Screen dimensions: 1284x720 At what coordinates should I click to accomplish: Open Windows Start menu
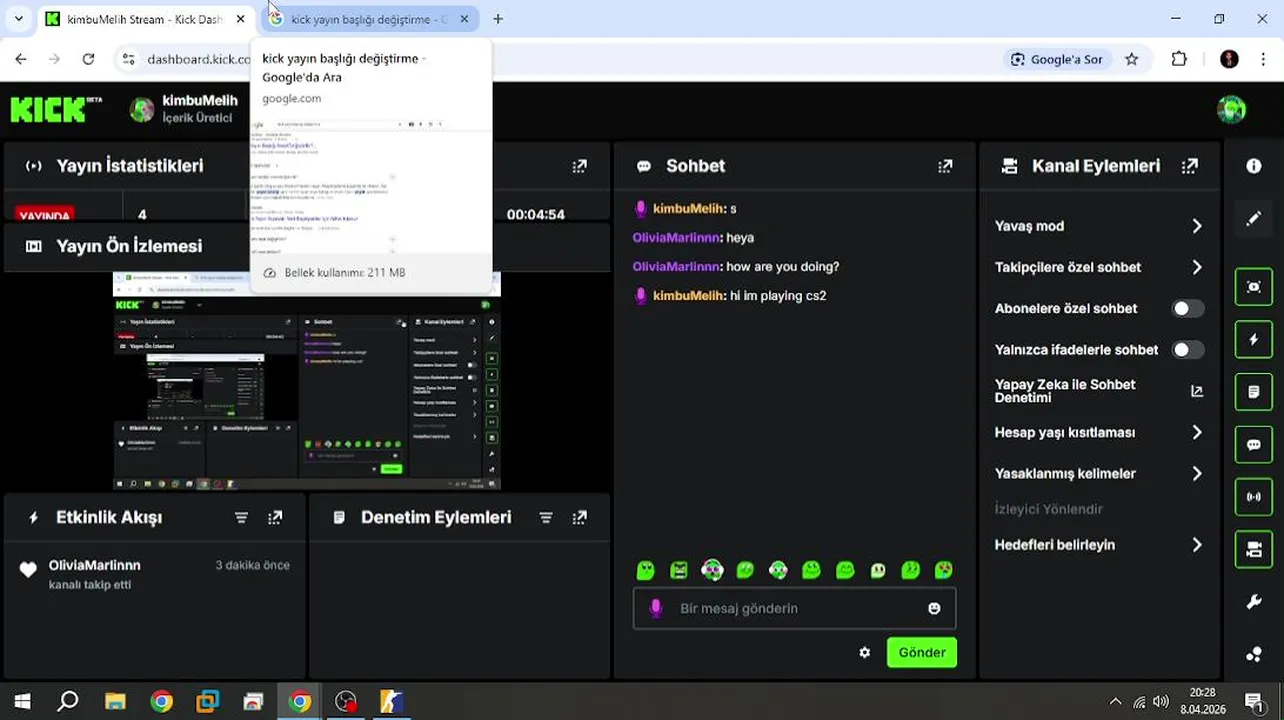click(x=22, y=702)
